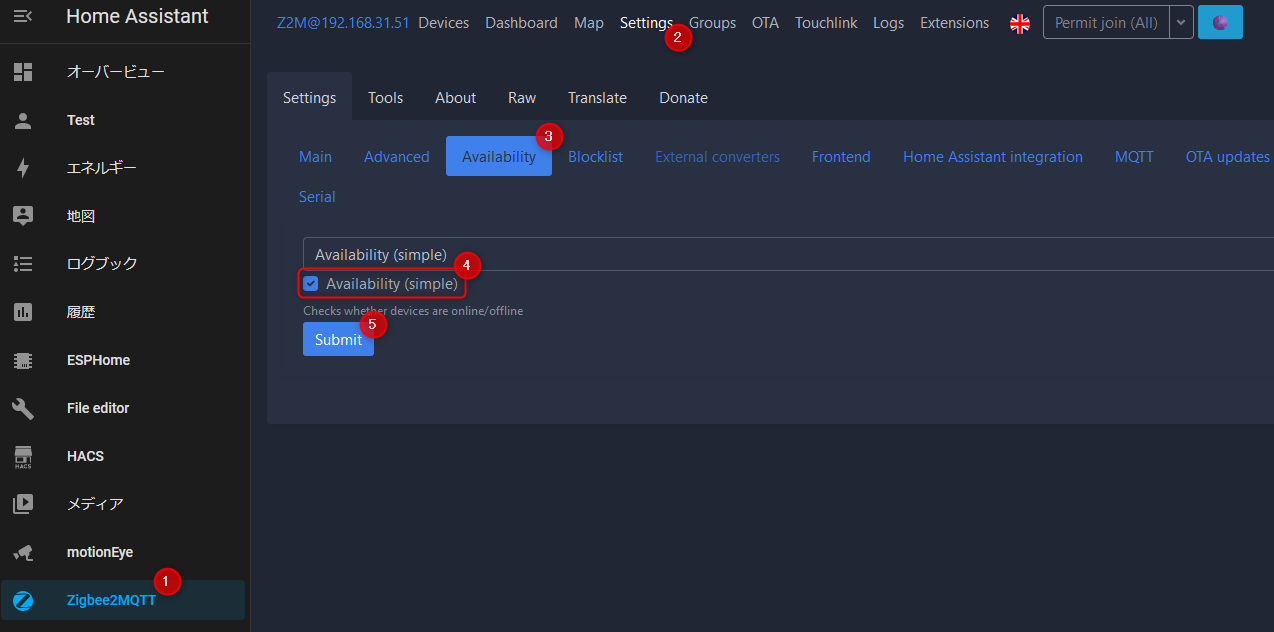Collapse the Home Assistant sidebar menu icon
This screenshot has height=632, width=1274.
click(x=22, y=17)
